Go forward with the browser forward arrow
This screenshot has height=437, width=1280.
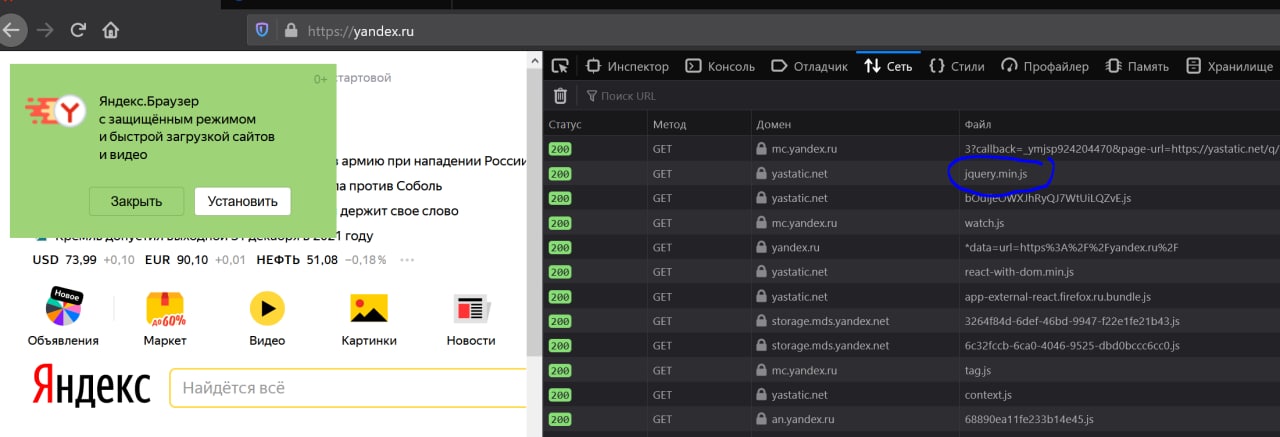[45, 30]
